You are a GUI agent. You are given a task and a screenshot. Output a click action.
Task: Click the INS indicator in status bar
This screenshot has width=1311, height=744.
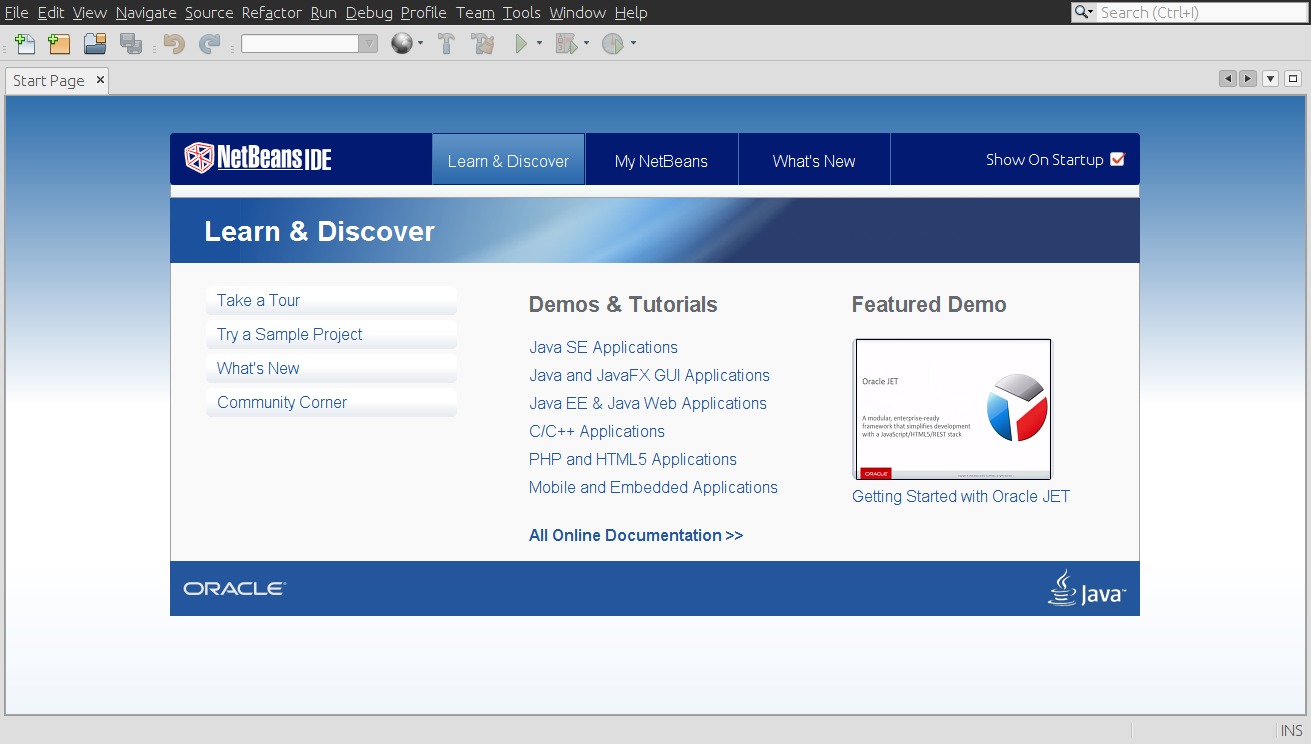(x=1292, y=731)
